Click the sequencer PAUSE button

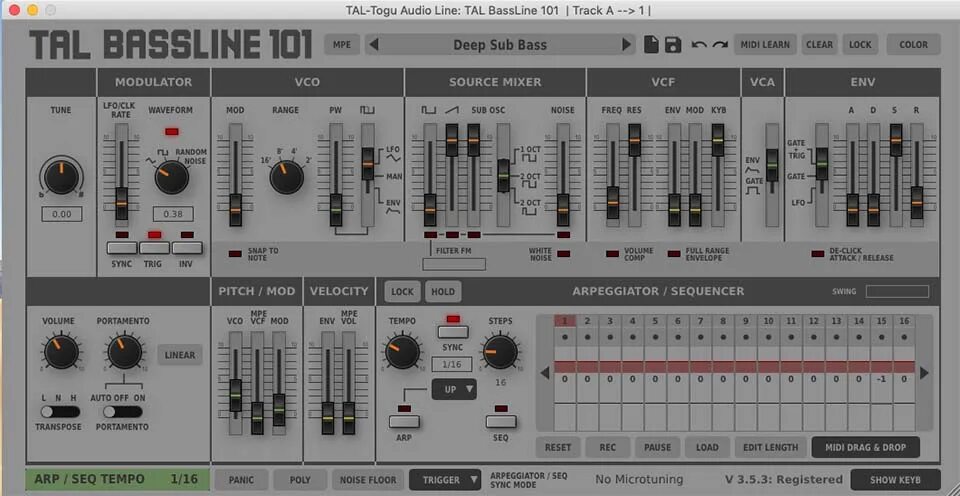[x=658, y=448]
